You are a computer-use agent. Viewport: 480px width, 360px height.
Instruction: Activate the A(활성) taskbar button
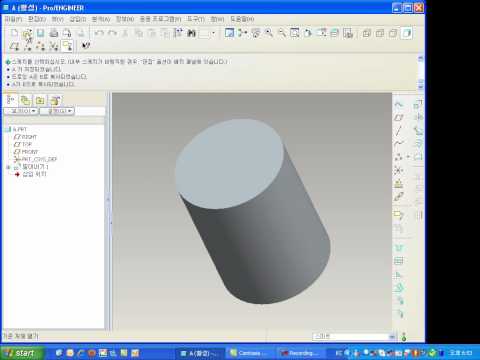tap(201, 353)
